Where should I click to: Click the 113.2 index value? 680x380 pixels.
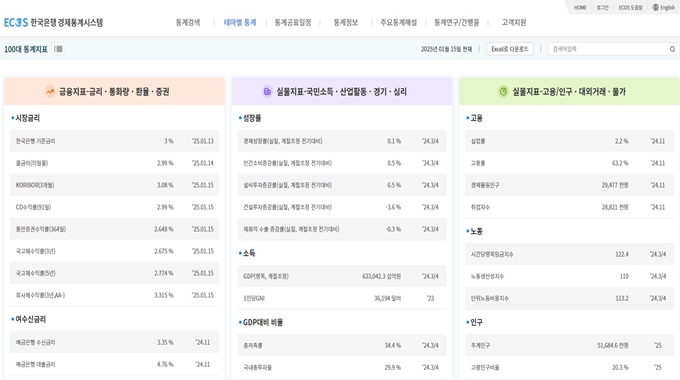pos(622,298)
